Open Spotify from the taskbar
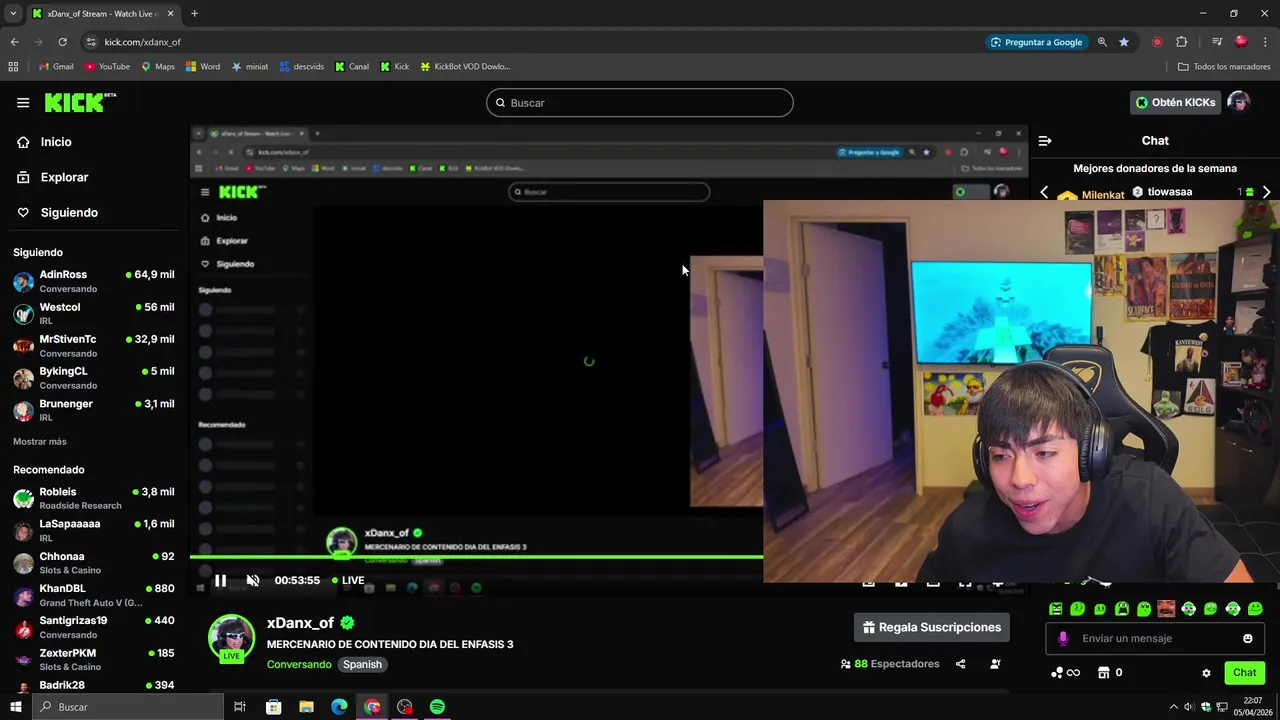The image size is (1280, 720). tap(437, 707)
